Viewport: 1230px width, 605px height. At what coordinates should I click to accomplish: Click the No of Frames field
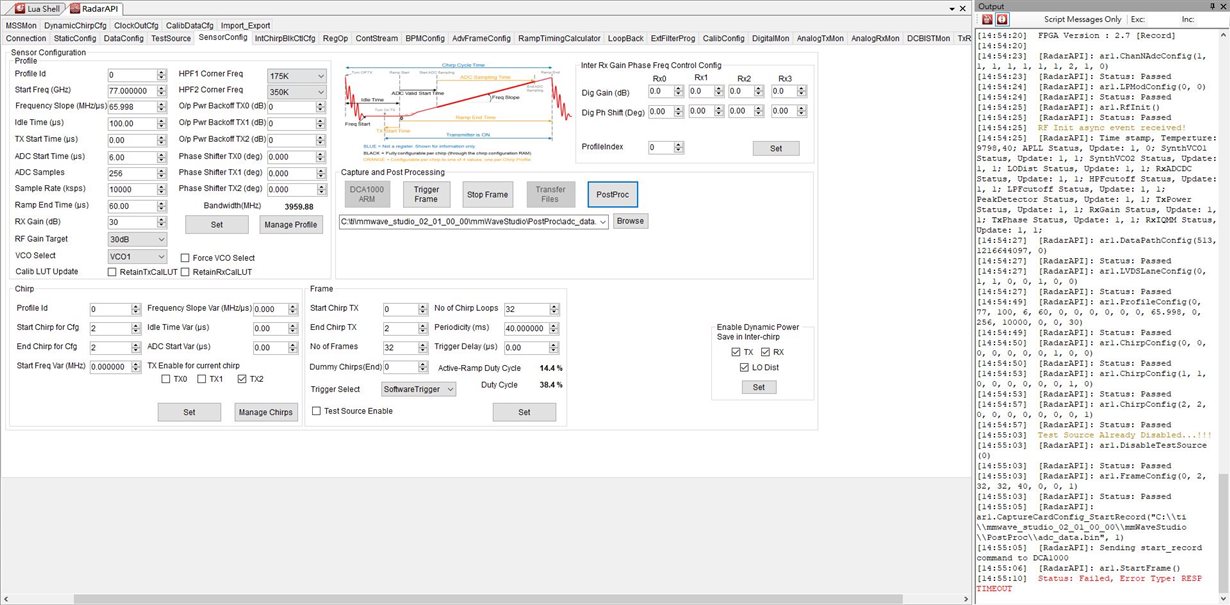[408, 347]
